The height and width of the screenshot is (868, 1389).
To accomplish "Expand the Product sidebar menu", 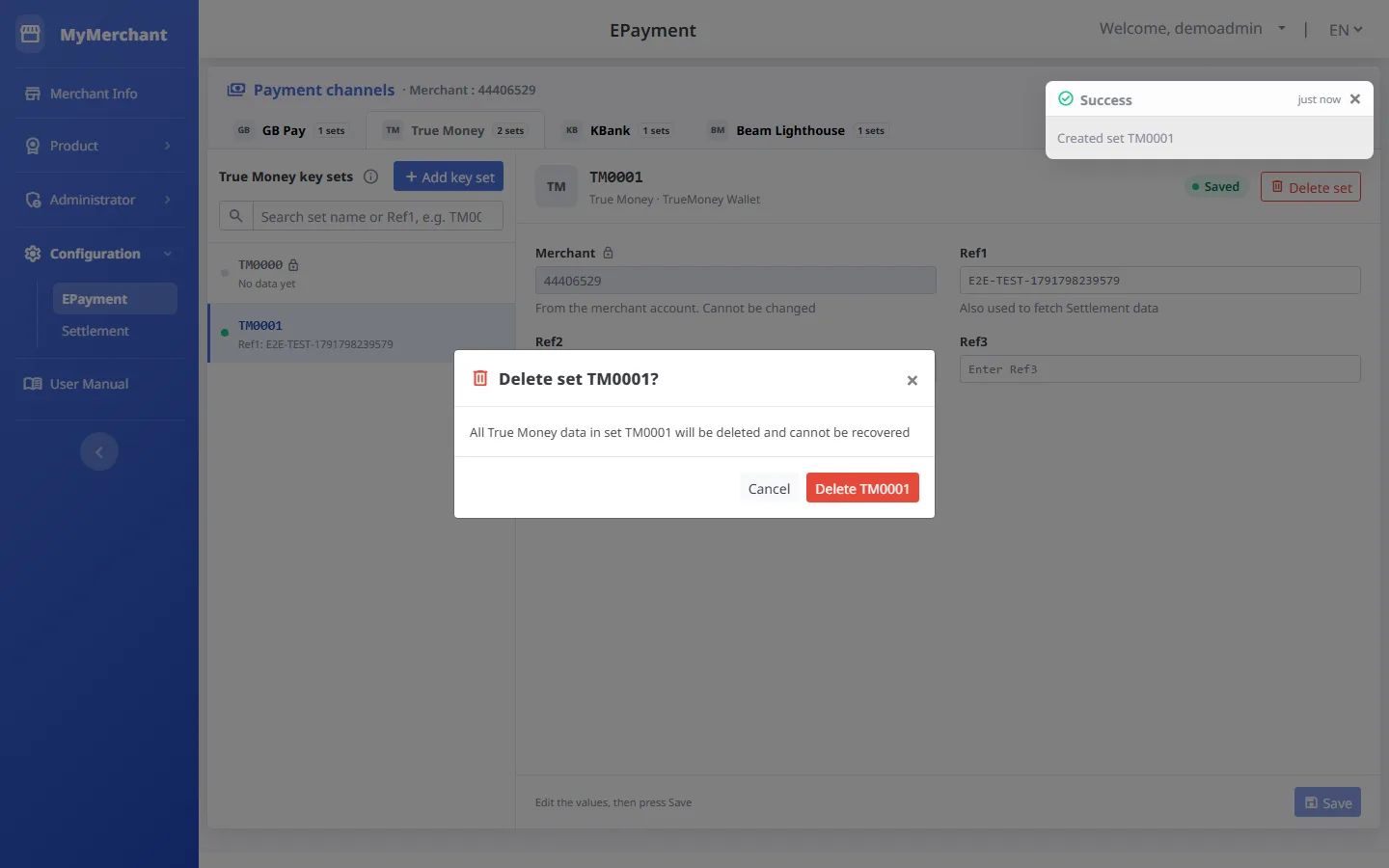I will [99, 146].
